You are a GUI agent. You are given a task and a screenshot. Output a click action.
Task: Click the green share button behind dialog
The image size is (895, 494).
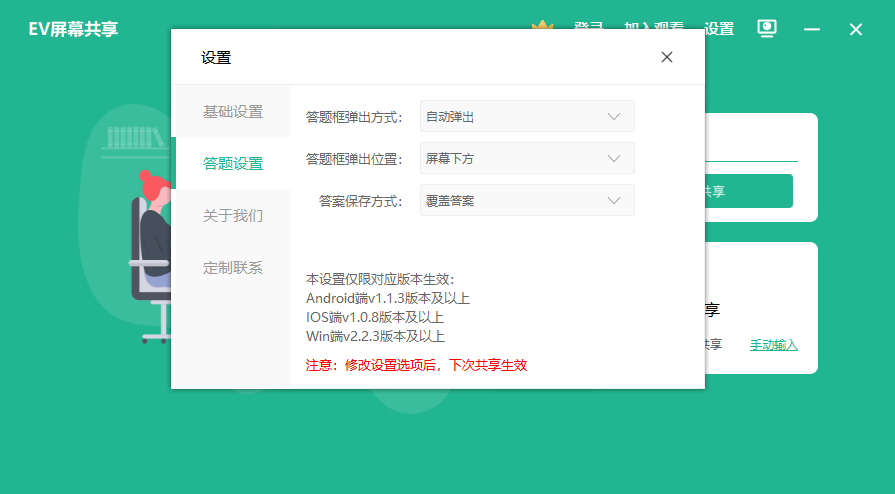748,191
